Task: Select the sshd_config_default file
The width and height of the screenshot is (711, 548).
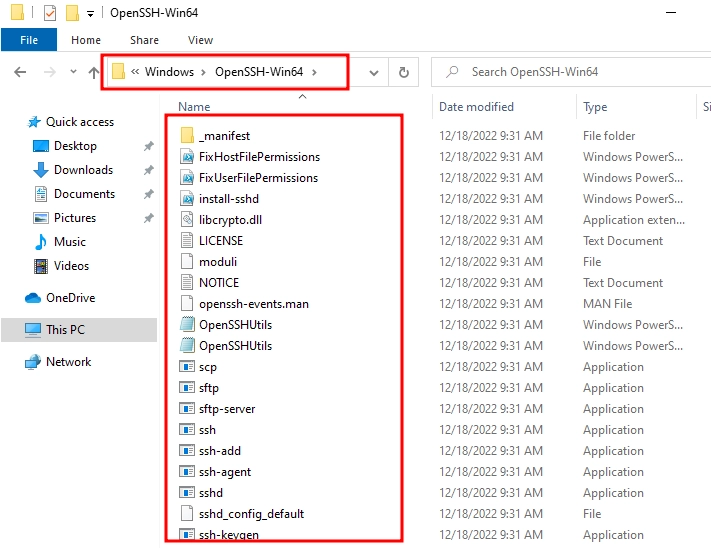Action: [251, 514]
